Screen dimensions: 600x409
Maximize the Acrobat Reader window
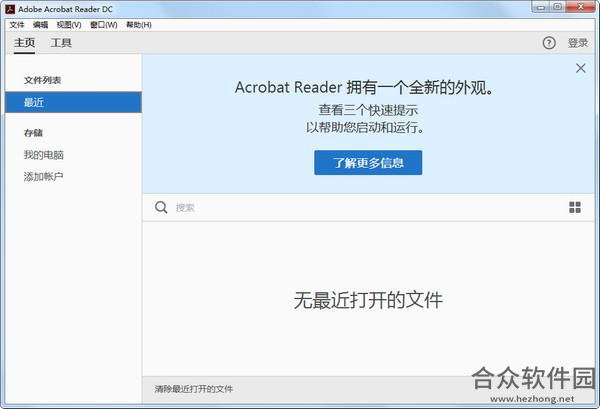coord(558,7)
